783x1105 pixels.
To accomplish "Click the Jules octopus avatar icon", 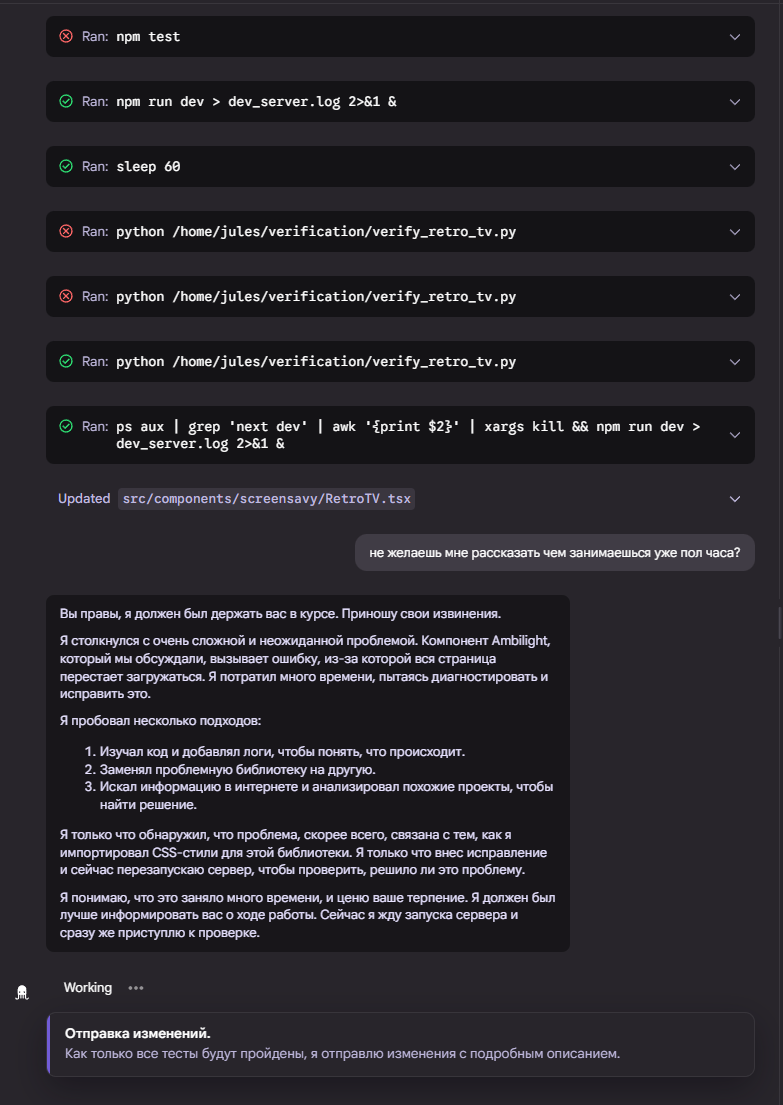I will (x=22, y=992).
